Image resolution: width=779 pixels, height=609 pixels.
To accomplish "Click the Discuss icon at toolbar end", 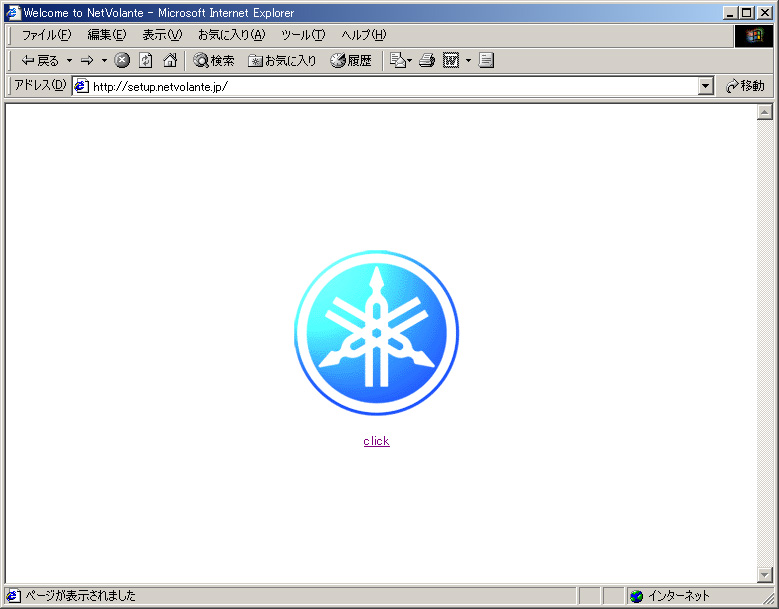I will pos(487,61).
